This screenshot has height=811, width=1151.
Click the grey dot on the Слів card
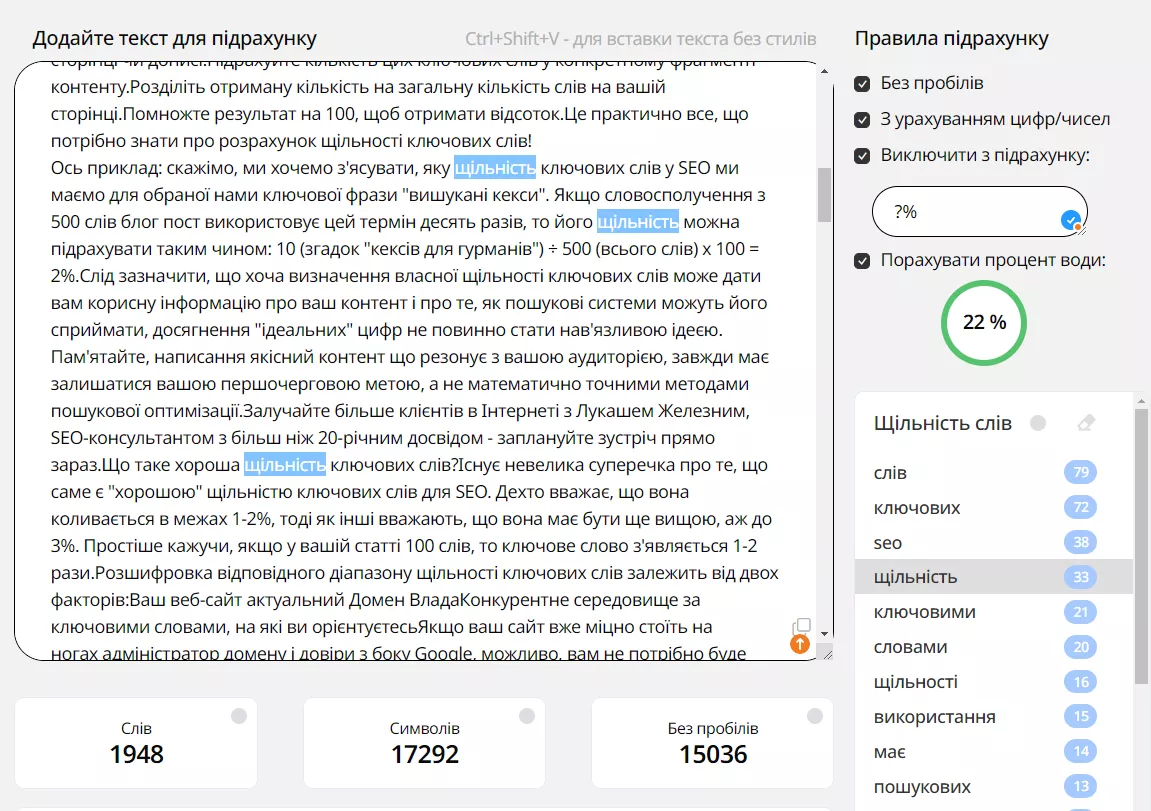239,716
